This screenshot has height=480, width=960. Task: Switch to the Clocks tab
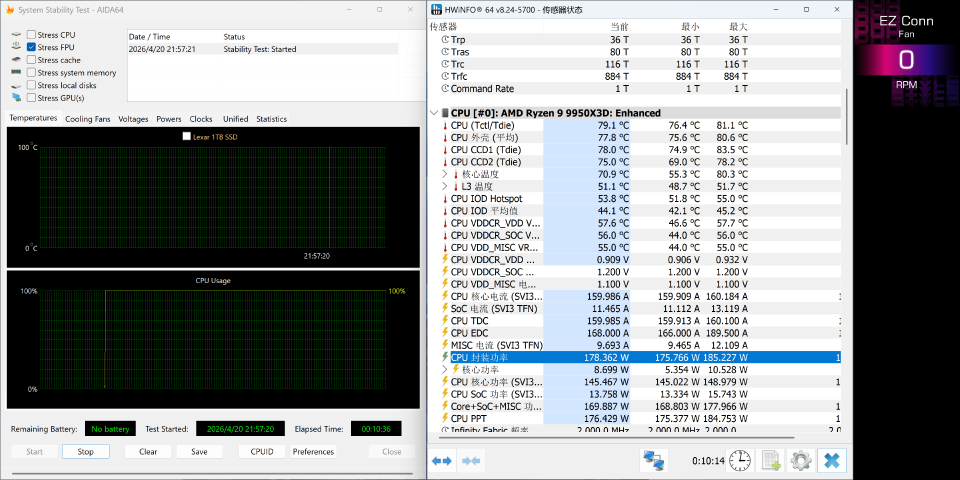201,119
